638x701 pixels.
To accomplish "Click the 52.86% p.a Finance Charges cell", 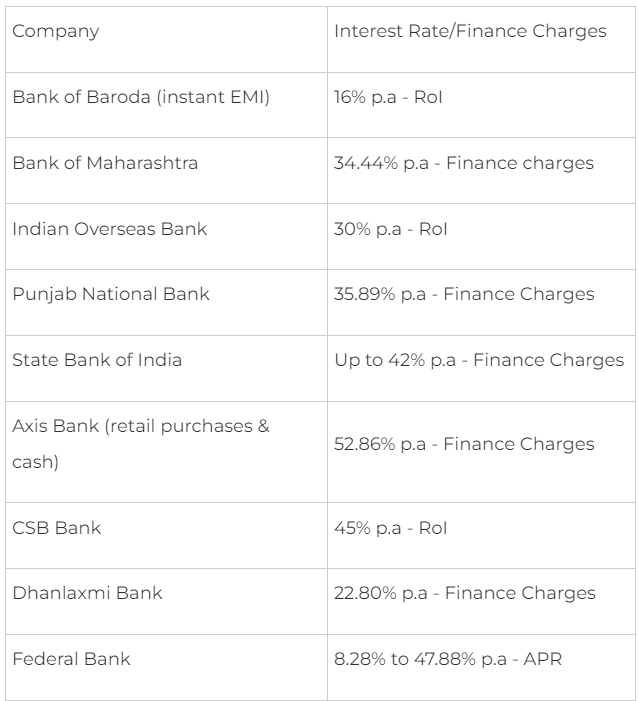I will pyautogui.click(x=481, y=452).
